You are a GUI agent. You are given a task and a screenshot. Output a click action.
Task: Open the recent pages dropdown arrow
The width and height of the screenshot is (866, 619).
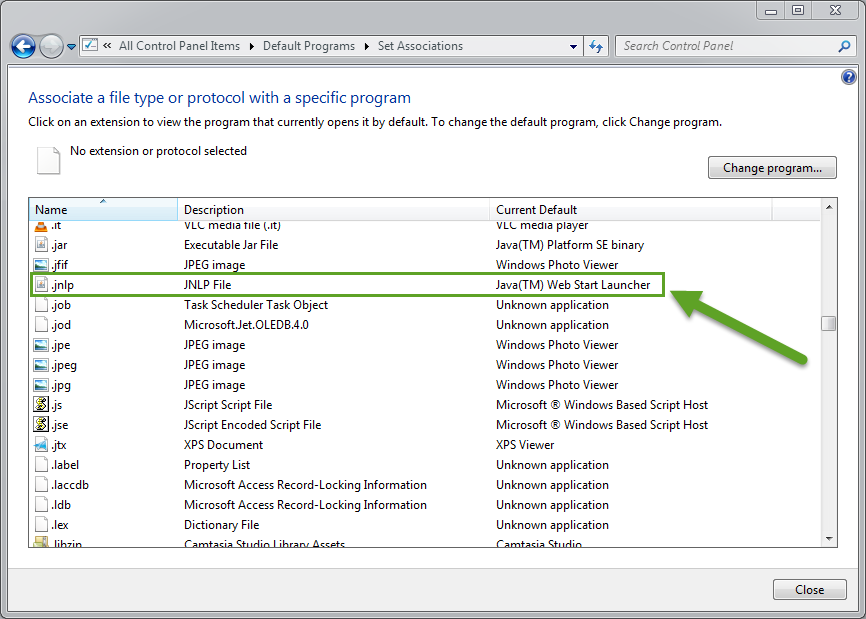coord(71,47)
